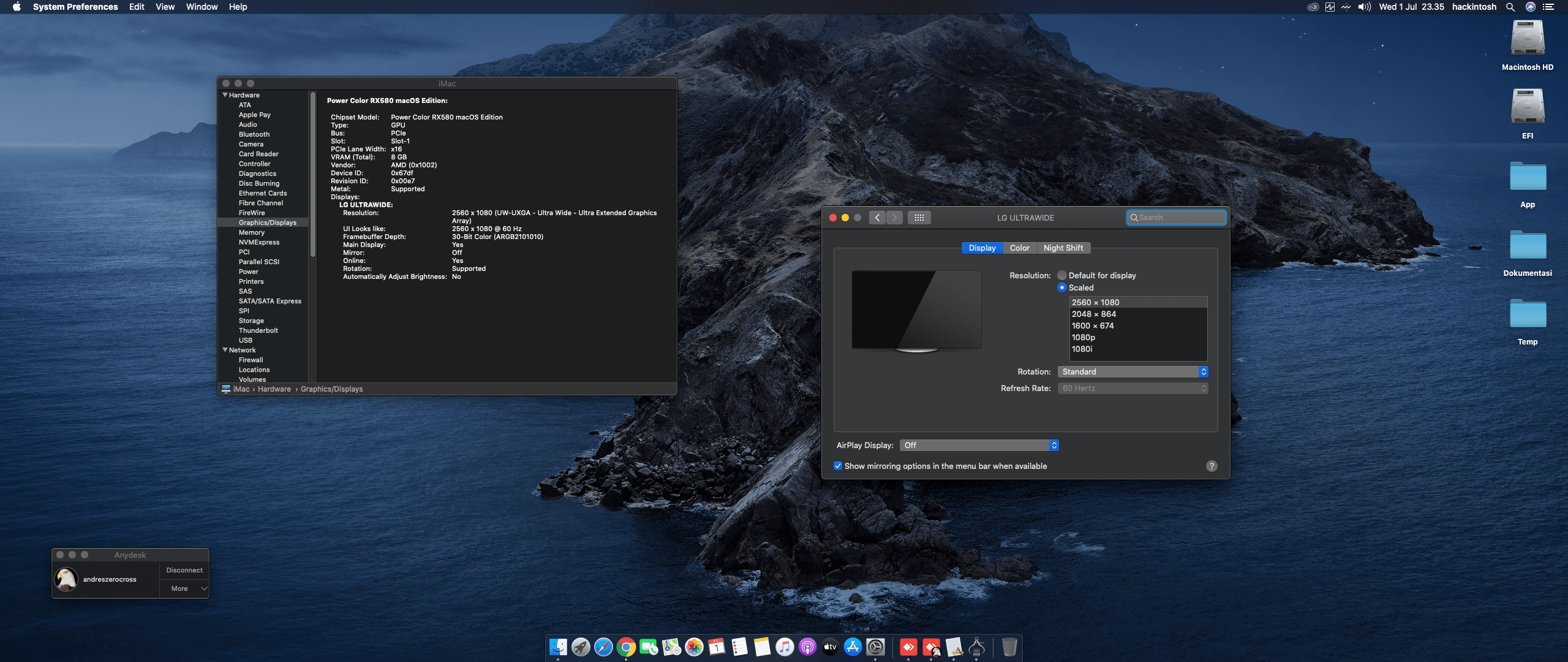Open the Creative Cloud menu bar icon
Image resolution: width=1568 pixels, height=662 pixels.
coord(1313,7)
